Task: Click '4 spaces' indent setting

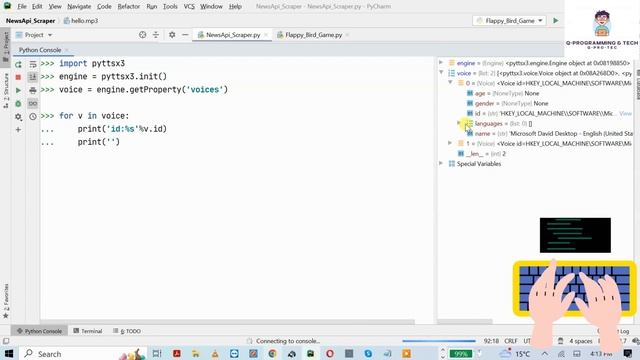Action: tap(580, 341)
